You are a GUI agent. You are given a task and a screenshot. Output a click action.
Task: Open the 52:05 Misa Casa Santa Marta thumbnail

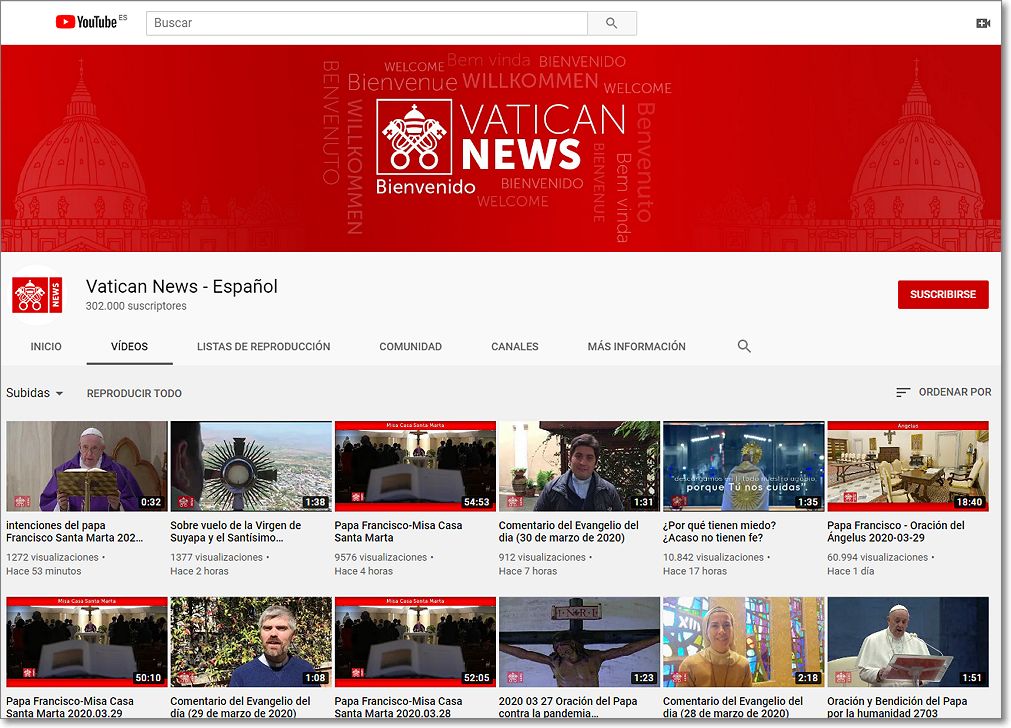point(415,642)
